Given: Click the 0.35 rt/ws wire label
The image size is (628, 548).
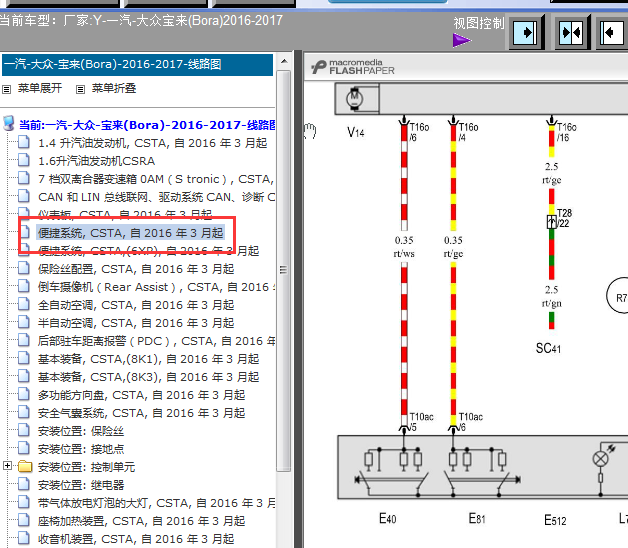Looking at the screenshot, I should [x=404, y=247].
